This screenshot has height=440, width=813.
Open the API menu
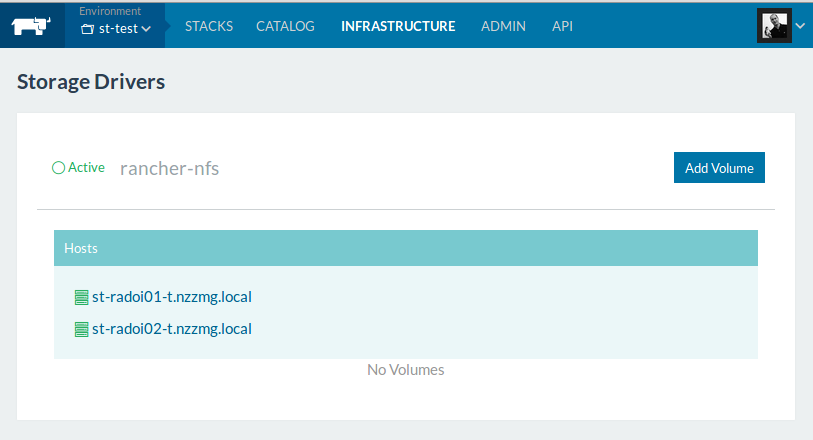(562, 26)
